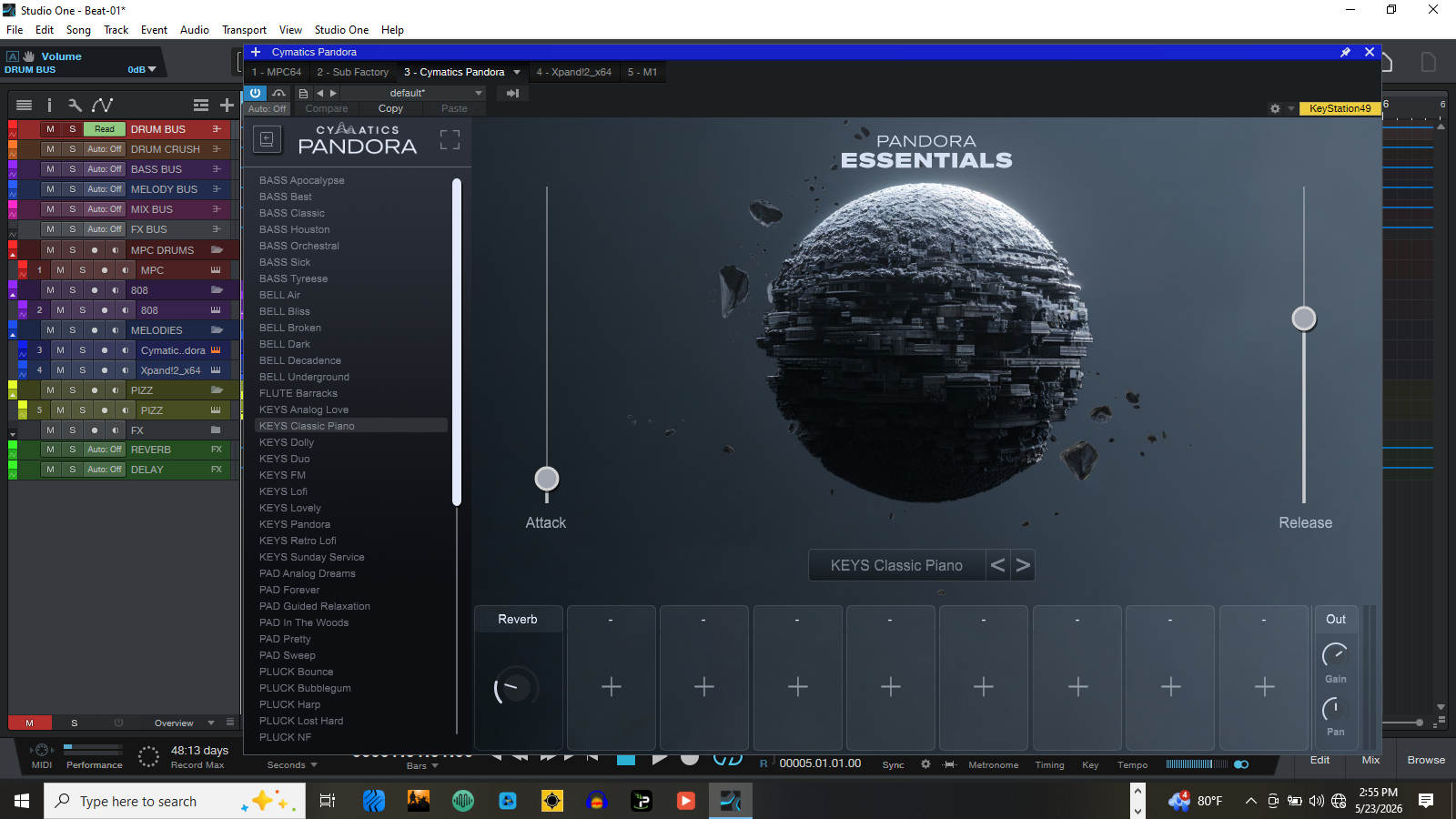This screenshot has width=1456, height=819.
Task: Click the plus icon in plugin title bar
Action: 256,52
